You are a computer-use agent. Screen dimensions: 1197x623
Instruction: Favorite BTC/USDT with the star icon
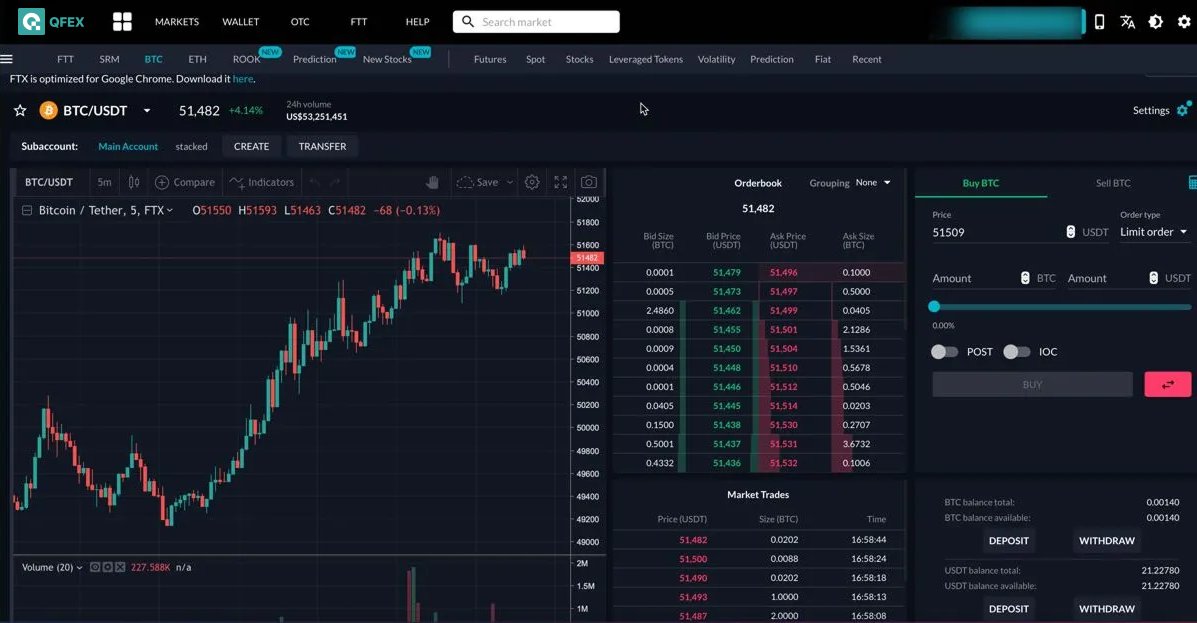pos(20,111)
